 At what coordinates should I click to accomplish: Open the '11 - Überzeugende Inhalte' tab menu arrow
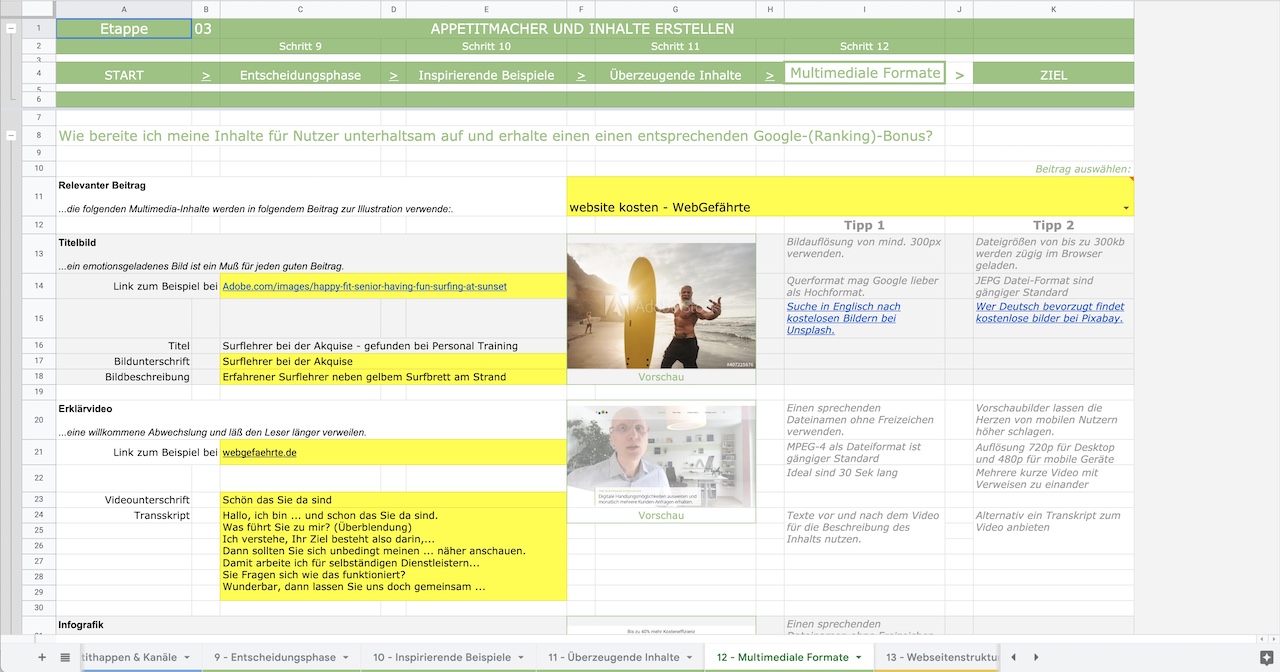tap(690, 657)
